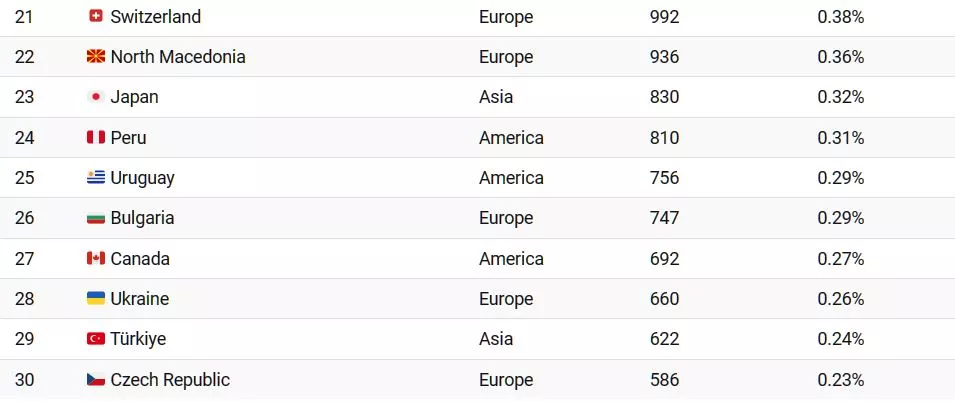Screen dimensions: 955x402
Task: Select Japan's value of 830
Action: tap(663, 97)
